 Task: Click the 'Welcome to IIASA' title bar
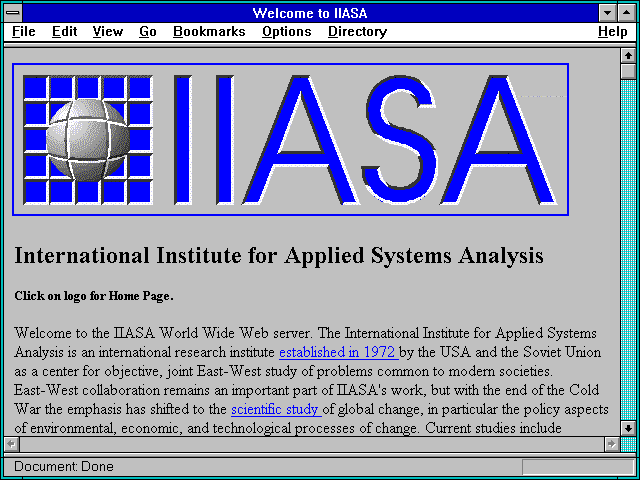310,13
